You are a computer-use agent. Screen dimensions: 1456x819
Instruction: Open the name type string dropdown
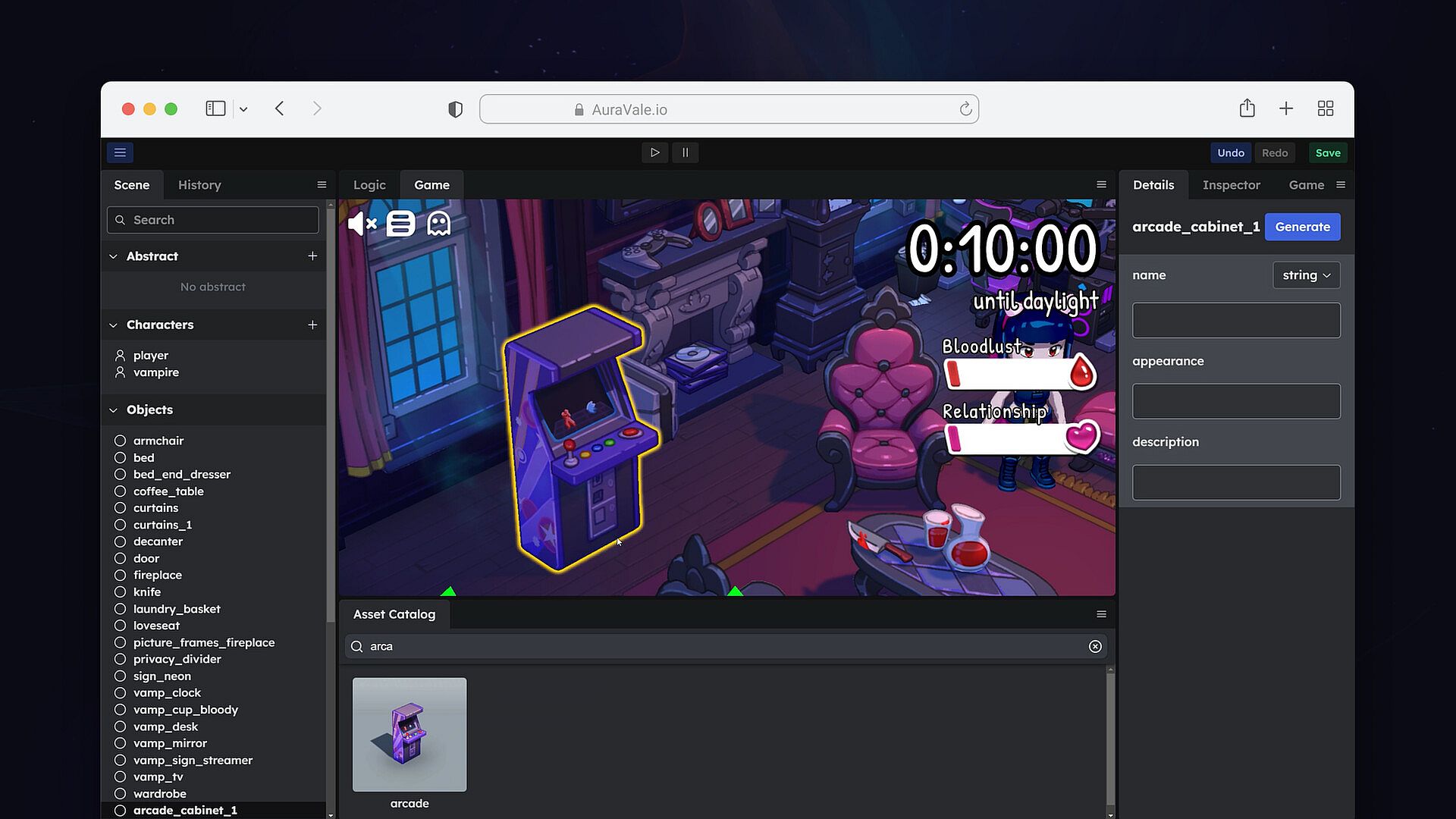[x=1306, y=275]
